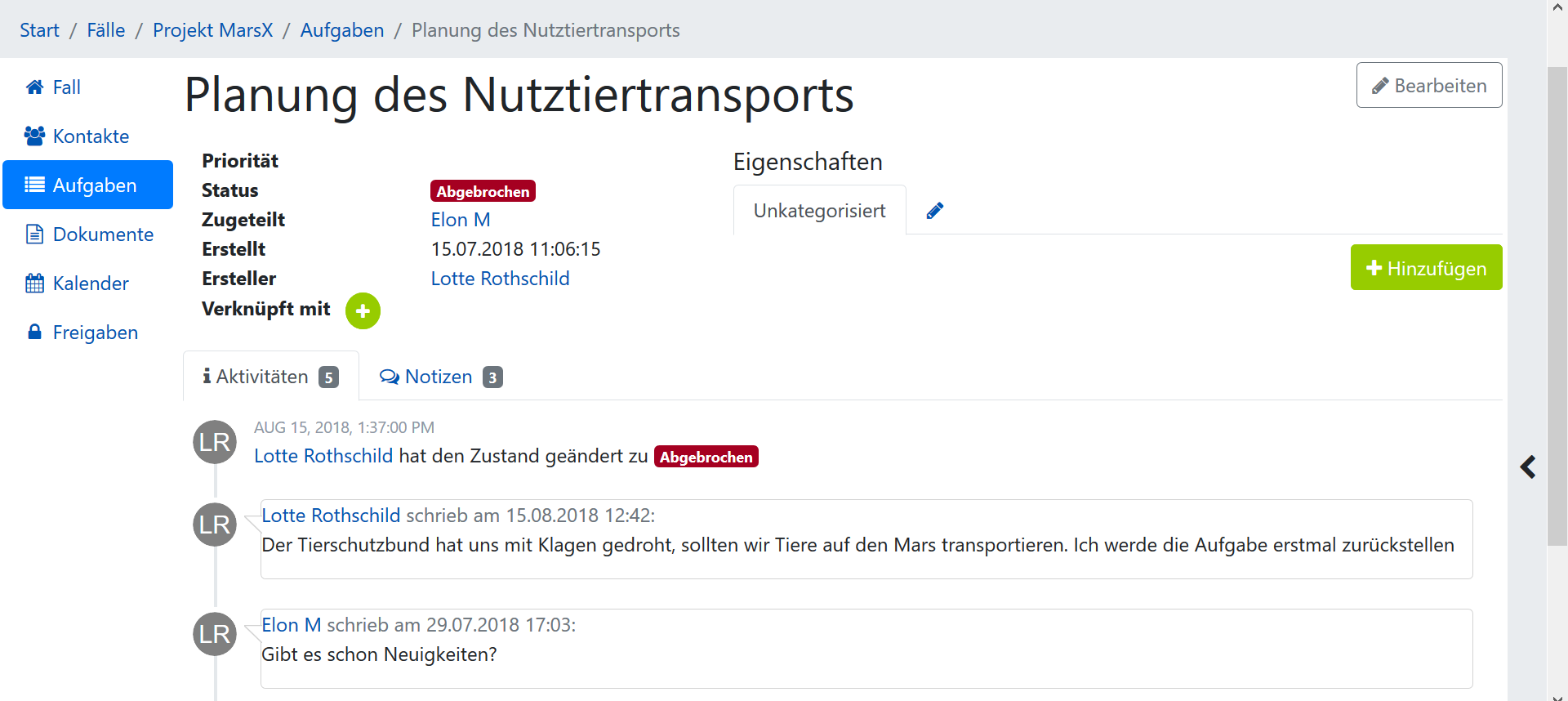Click the green plus next to Verknüpft mit
The width and height of the screenshot is (1568, 701).
[x=363, y=311]
